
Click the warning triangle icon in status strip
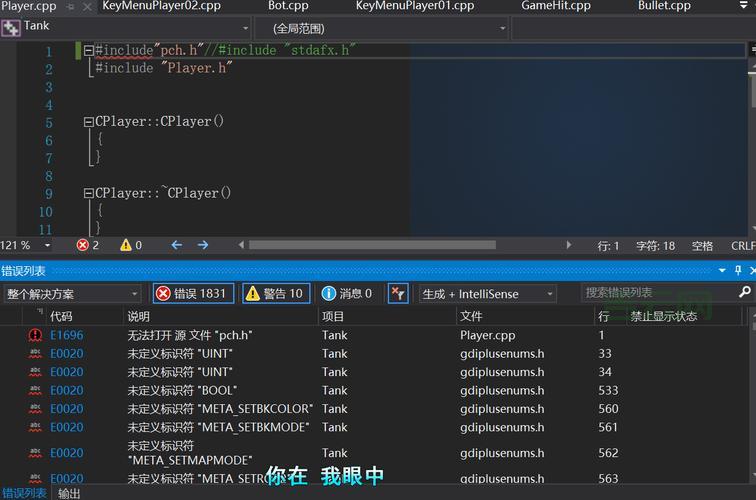[126, 245]
